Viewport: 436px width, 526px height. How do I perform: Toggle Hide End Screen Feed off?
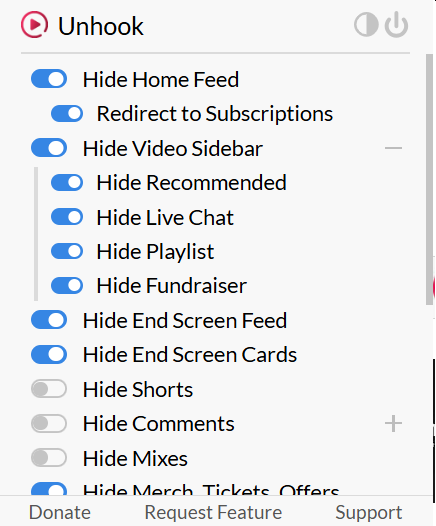49,320
